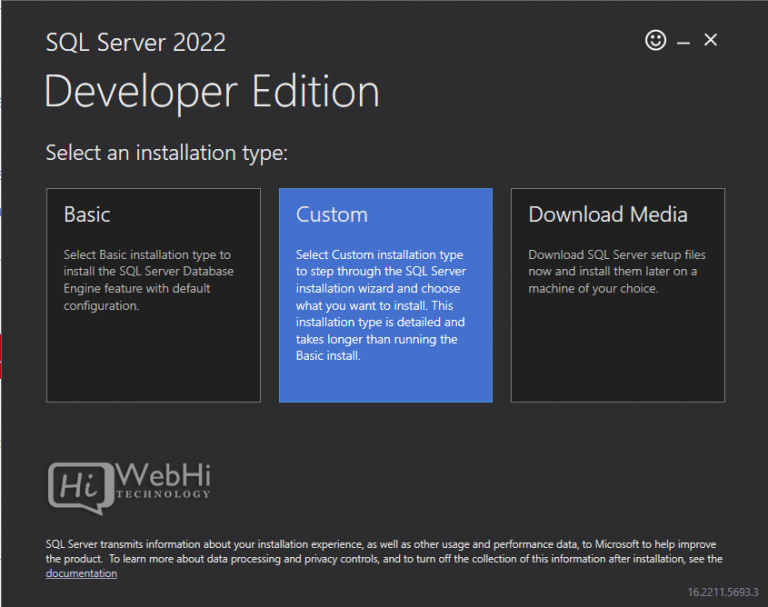Minimize the SQL Server installer window
768x607 pixels.
click(684, 42)
